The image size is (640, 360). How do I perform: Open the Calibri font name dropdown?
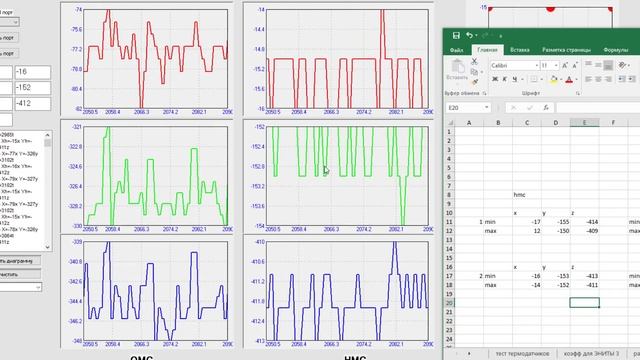(x=536, y=65)
